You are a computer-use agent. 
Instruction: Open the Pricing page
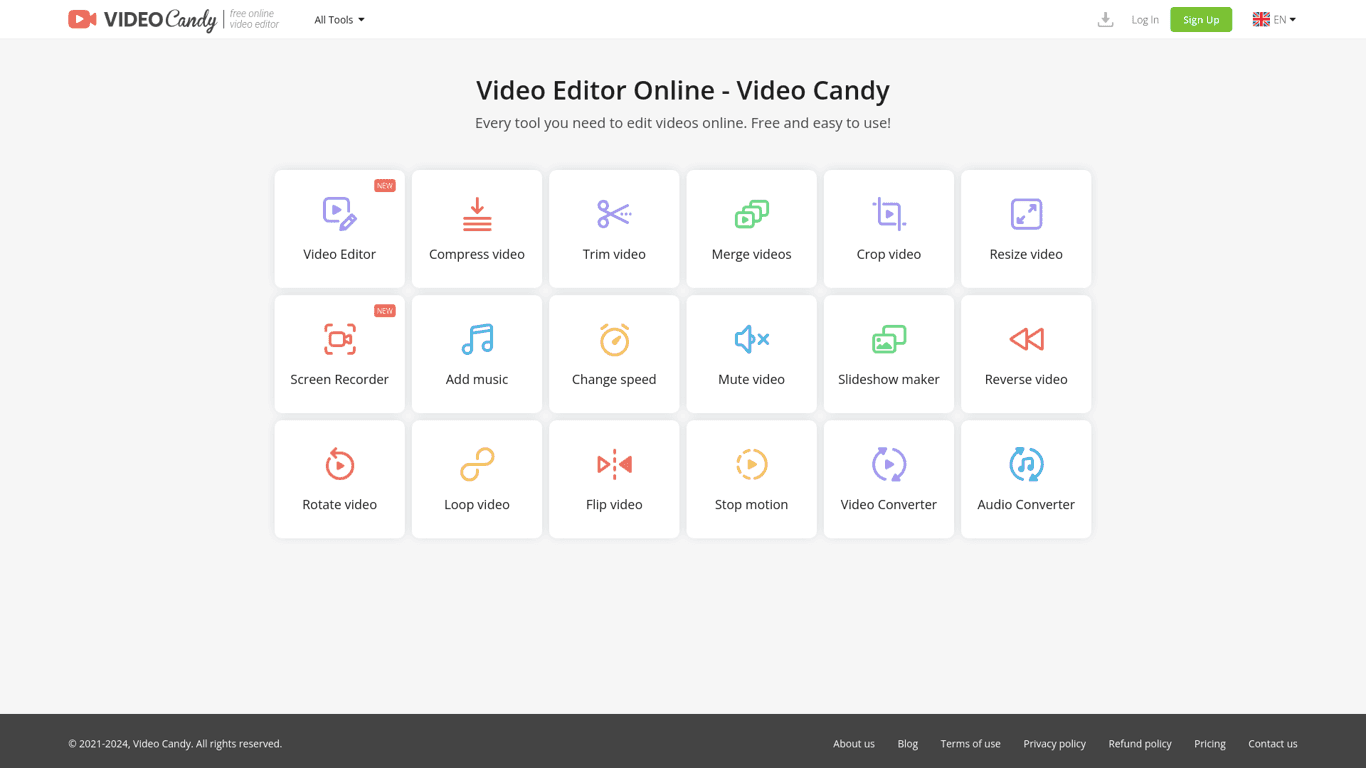click(x=1209, y=743)
